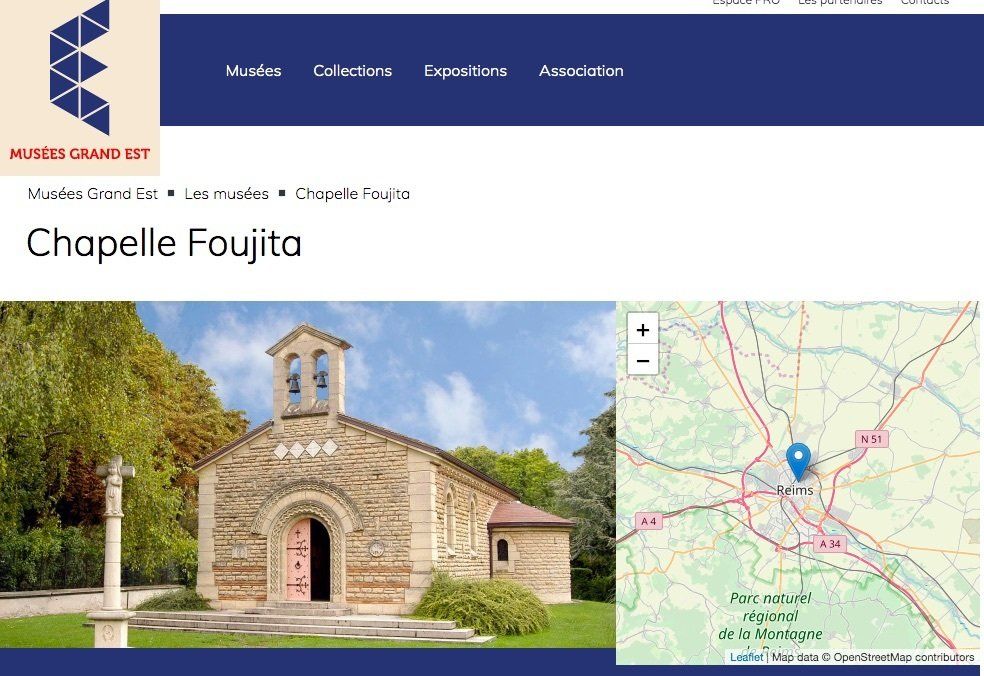The width and height of the screenshot is (984, 676).
Task: Select the A 34 road label
Action: (x=830, y=544)
